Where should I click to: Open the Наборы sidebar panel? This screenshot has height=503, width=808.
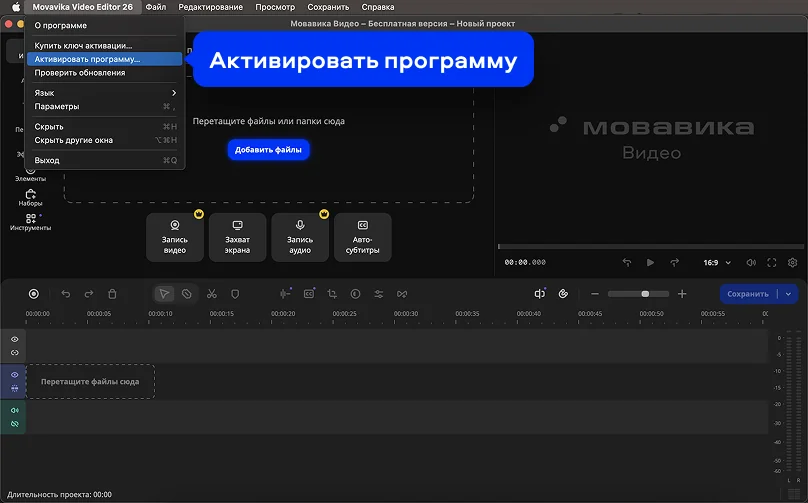(30, 197)
